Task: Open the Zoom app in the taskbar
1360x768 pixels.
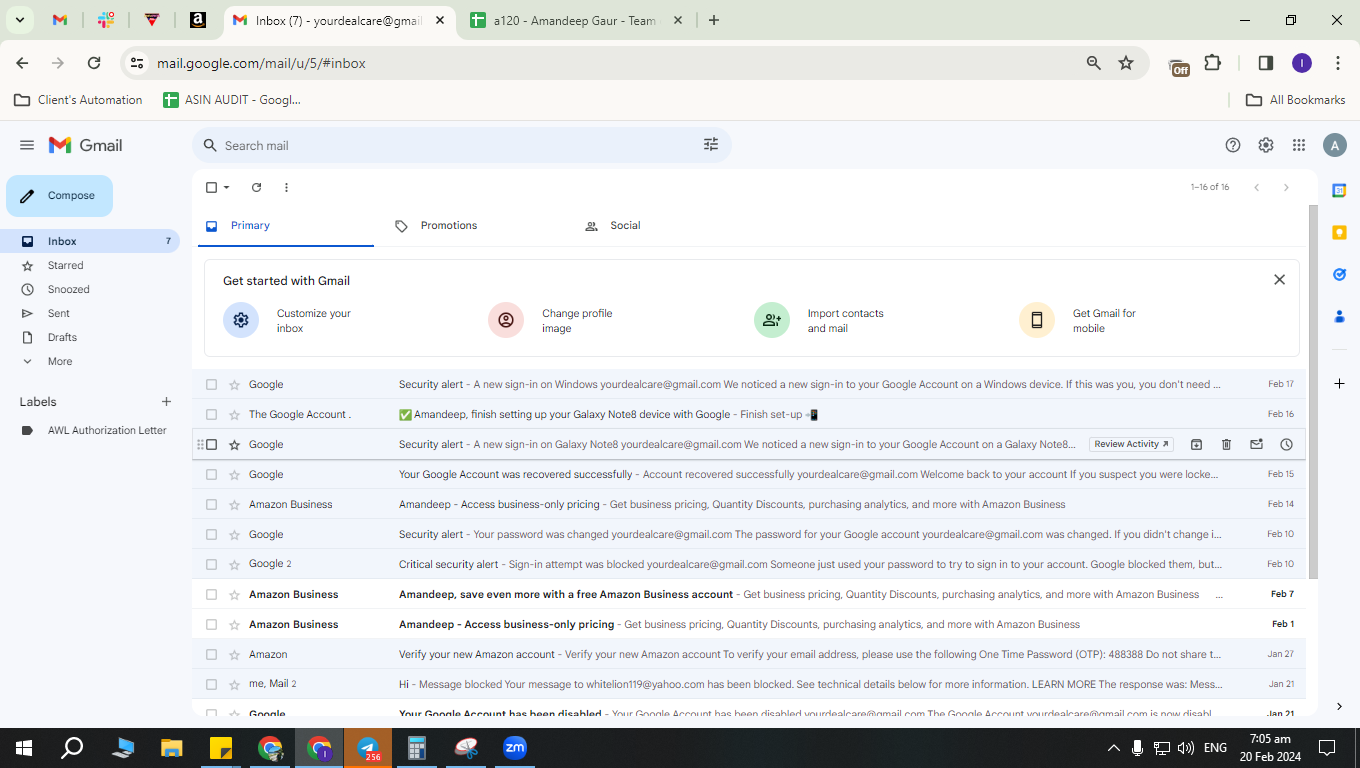Action: 515,748
